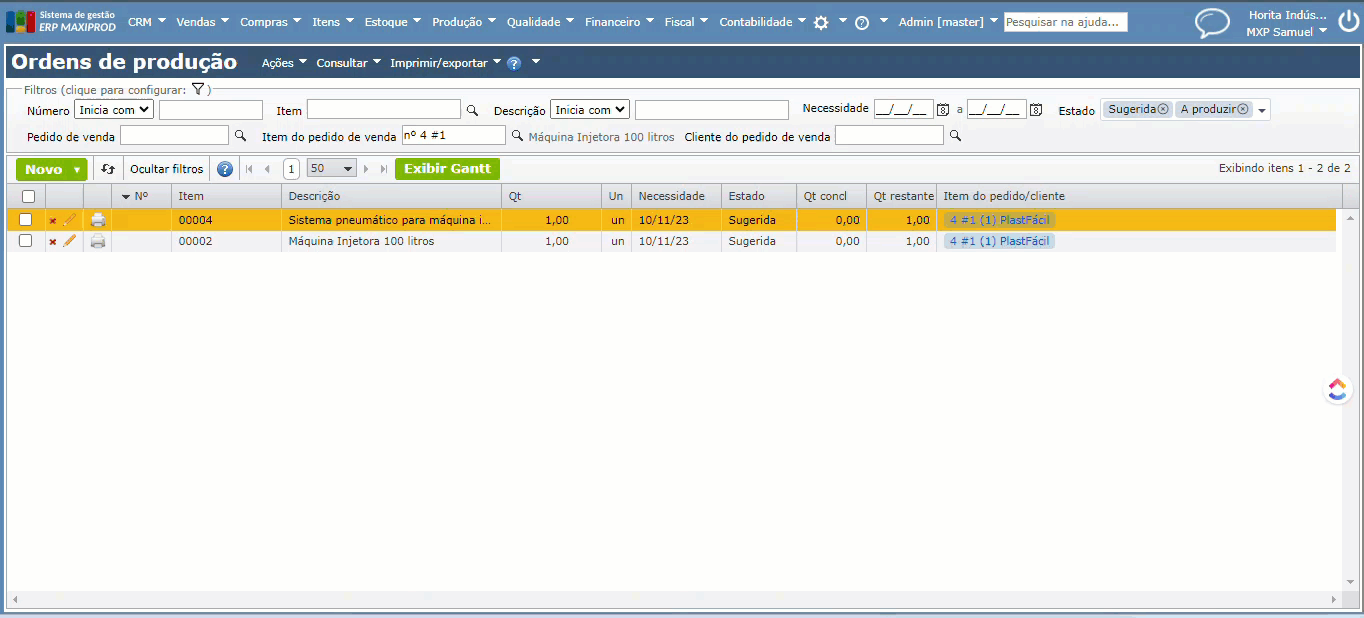Click the Item do pedido de venda field
The height and width of the screenshot is (618, 1364).
point(453,135)
